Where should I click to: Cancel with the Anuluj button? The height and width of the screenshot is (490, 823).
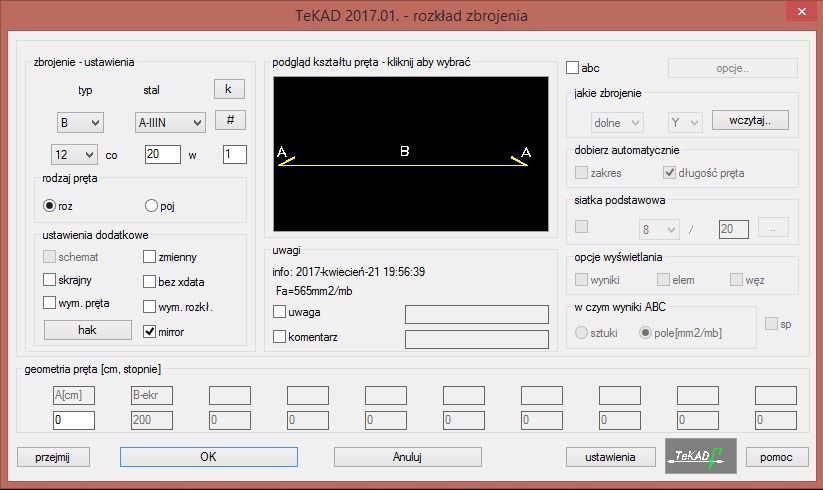click(408, 457)
